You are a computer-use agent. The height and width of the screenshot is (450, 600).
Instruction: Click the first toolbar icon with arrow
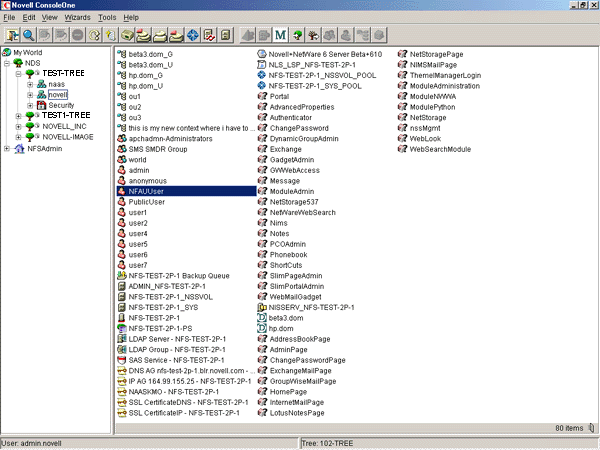coord(13,34)
